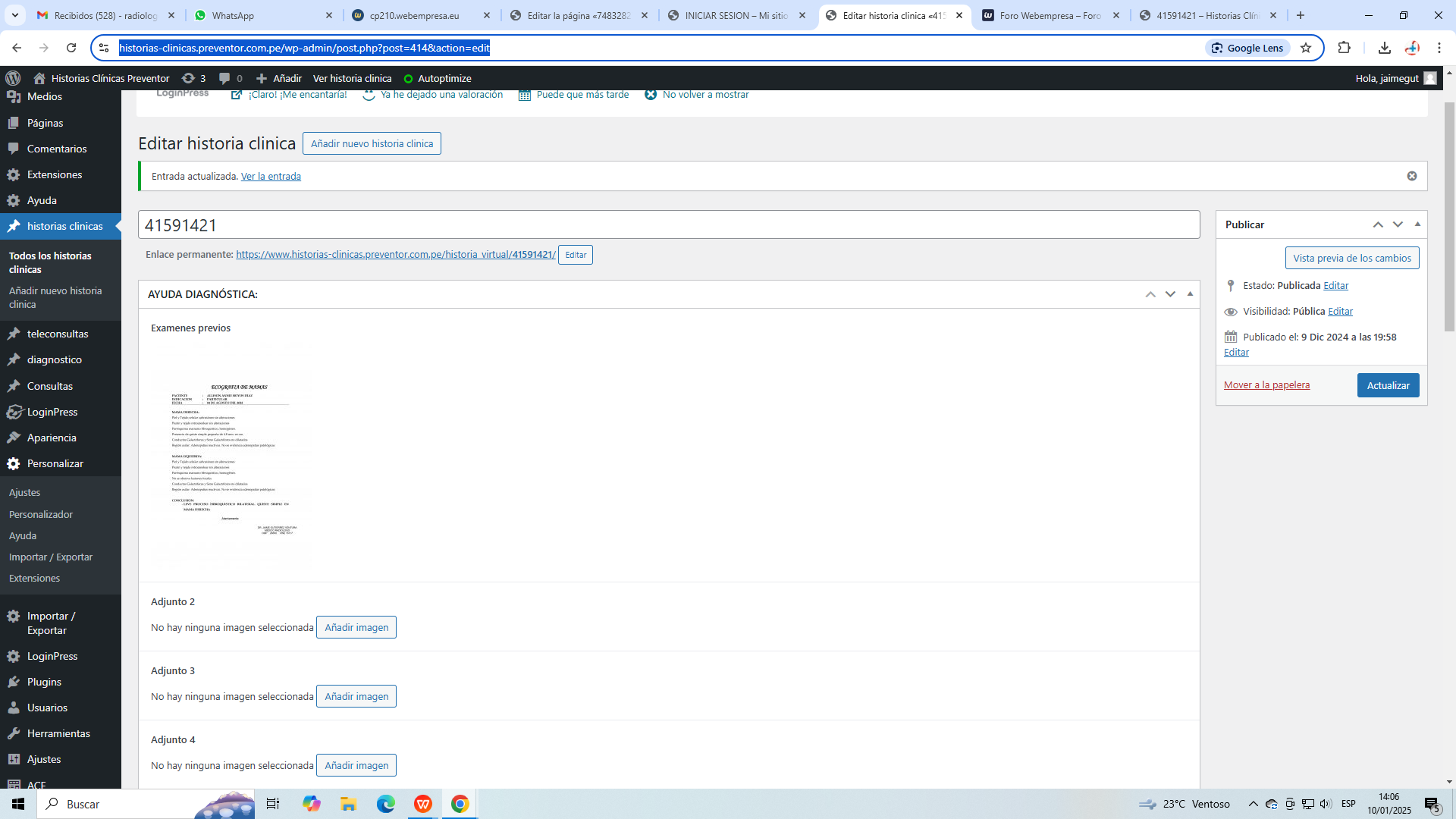Edit the Visibilidad Pública setting

click(x=1340, y=312)
